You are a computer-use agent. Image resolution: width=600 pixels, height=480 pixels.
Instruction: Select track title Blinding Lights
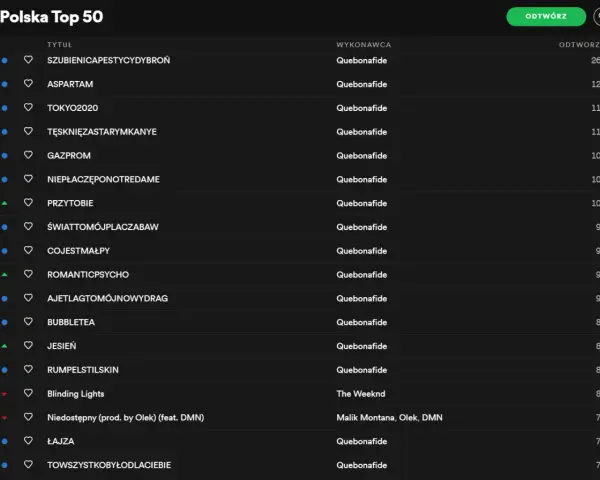[75, 394]
